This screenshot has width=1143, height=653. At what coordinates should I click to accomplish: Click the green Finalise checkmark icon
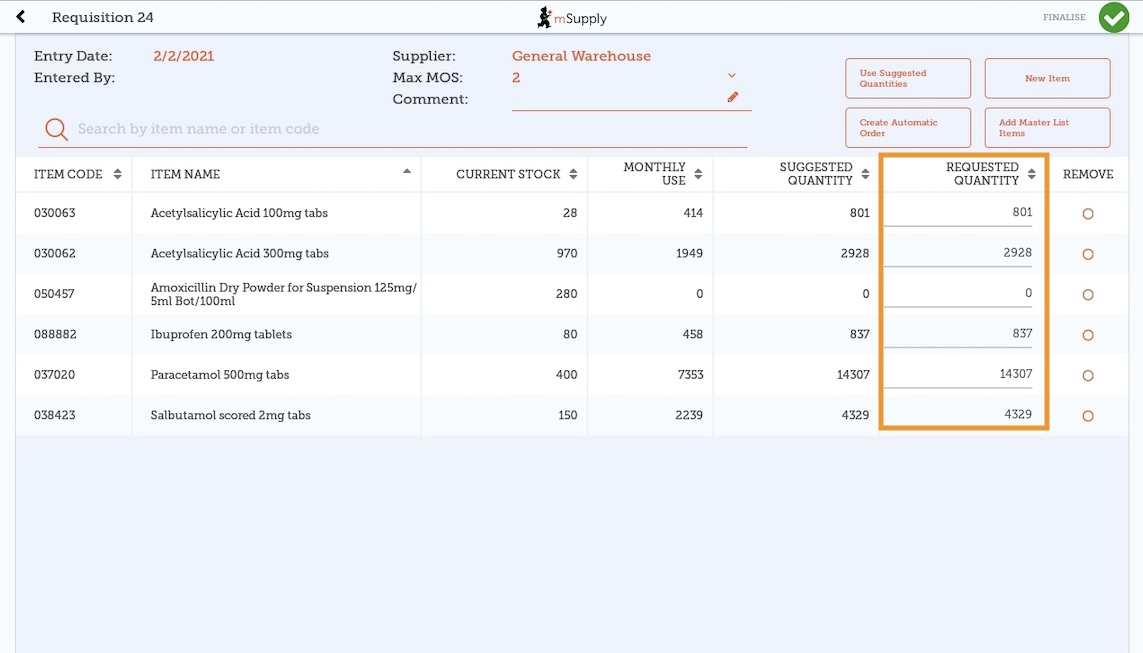(x=1113, y=17)
